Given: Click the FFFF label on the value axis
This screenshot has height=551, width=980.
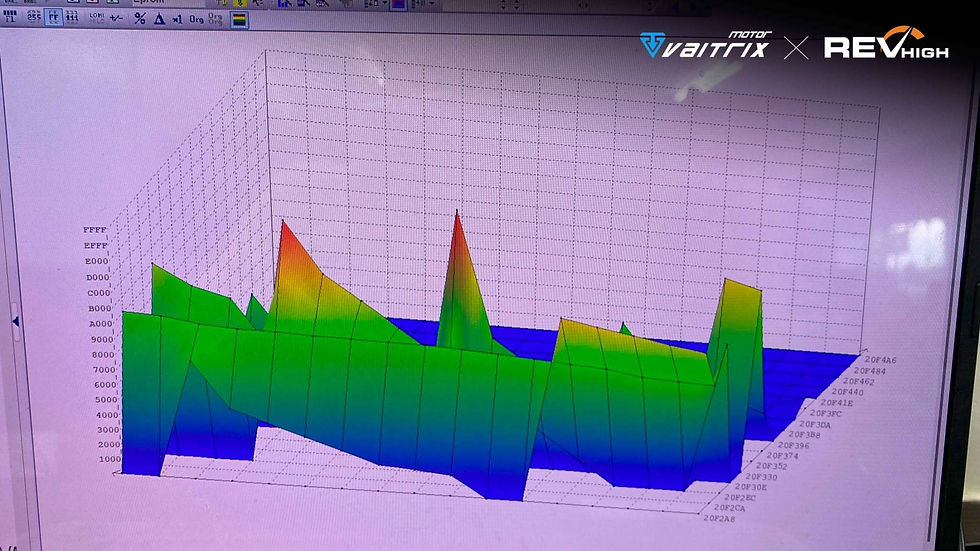Looking at the screenshot, I should coord(95,230).
